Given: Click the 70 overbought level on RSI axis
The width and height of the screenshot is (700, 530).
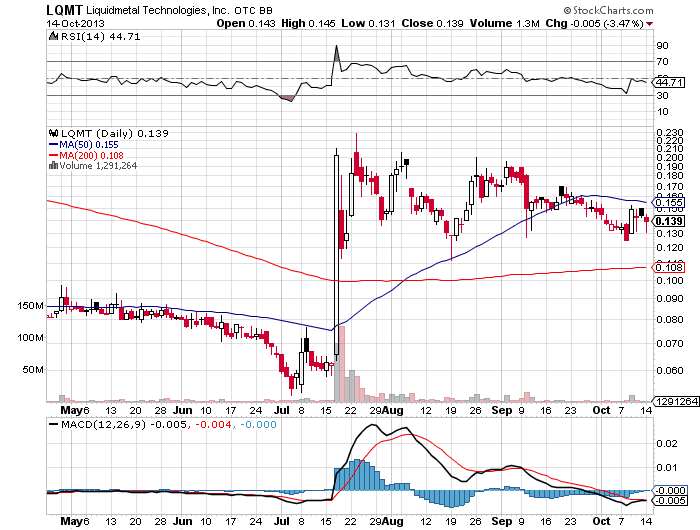Looking at the screenshot, I should click(662, 62).
